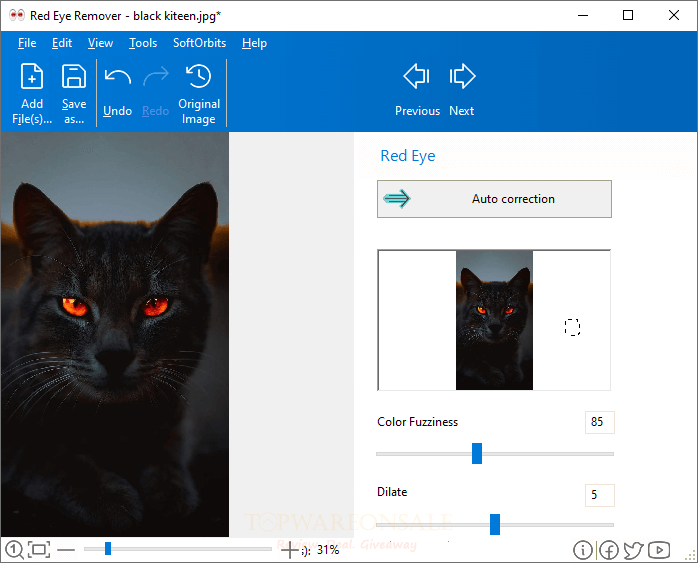
Task: Open the YouTube icon link
Action: pos(659,550)
